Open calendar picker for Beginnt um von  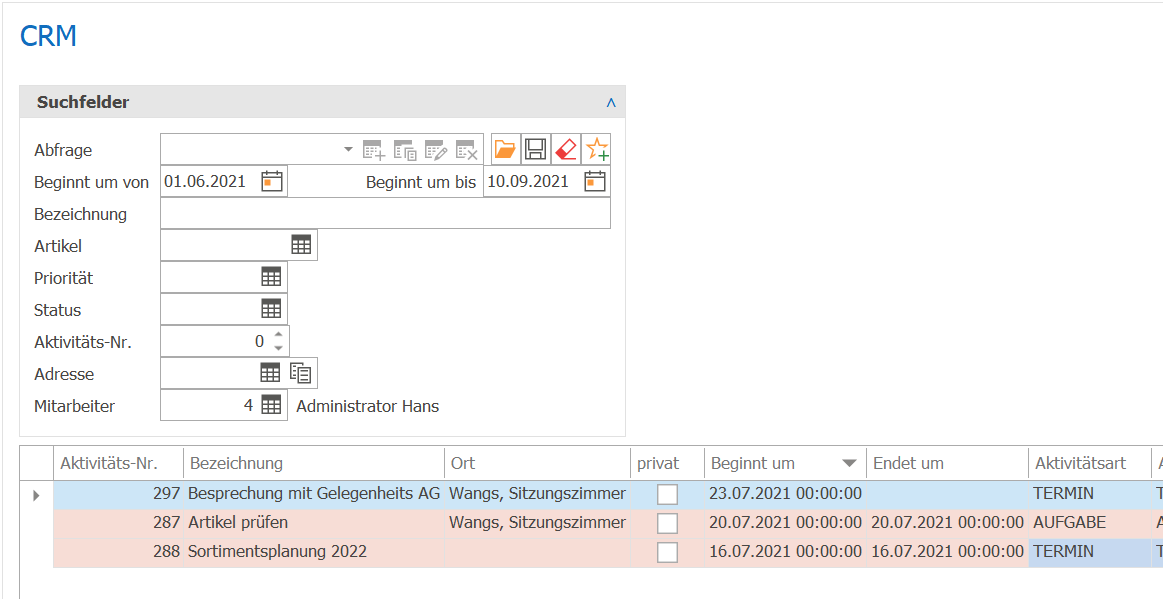point(272,182)
